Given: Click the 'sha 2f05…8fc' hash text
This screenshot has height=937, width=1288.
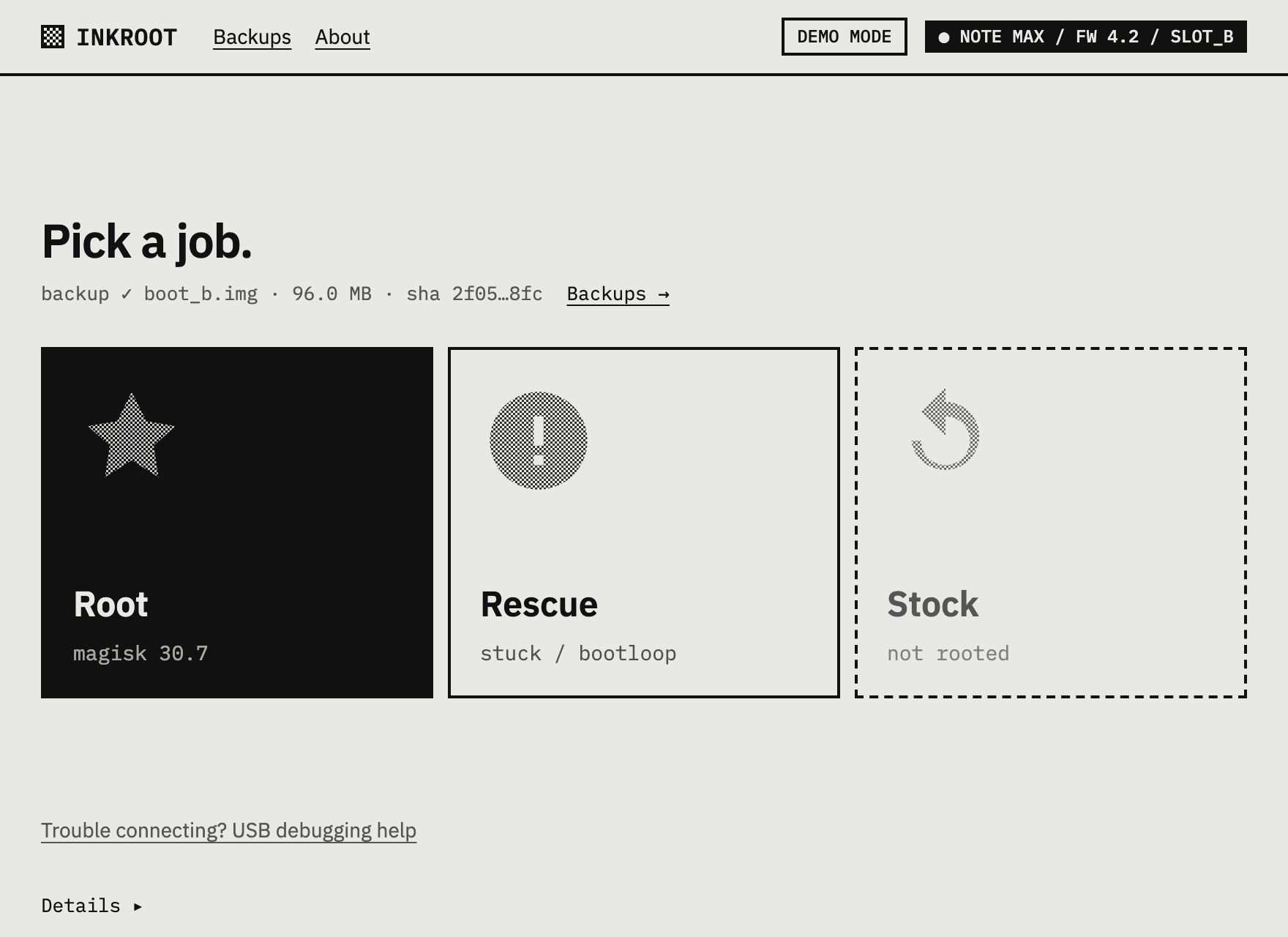Looking at the screenshot, I should (474, 294).
